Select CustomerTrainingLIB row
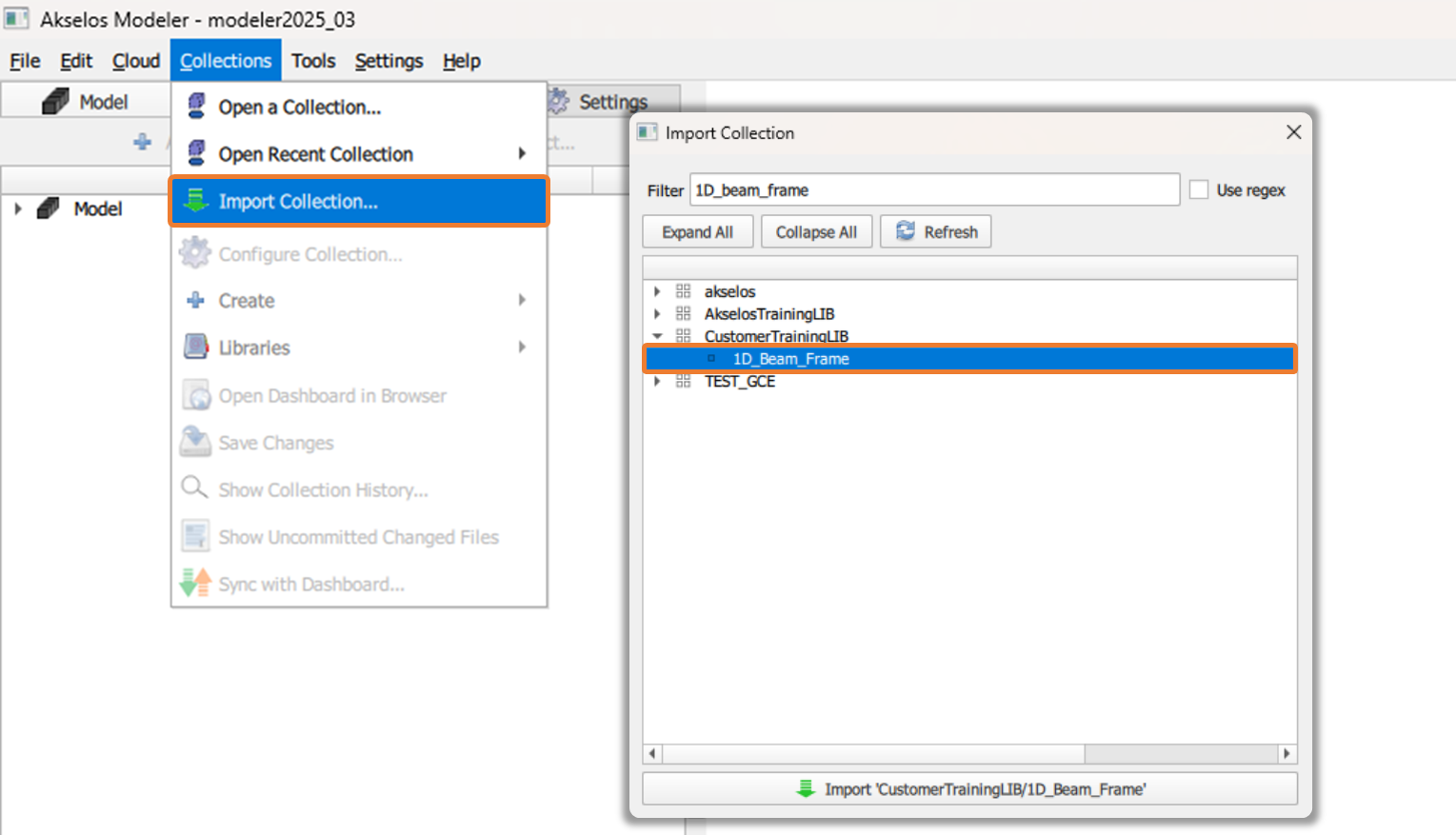The image size is (1456, 835). click(x=969, y=336)
